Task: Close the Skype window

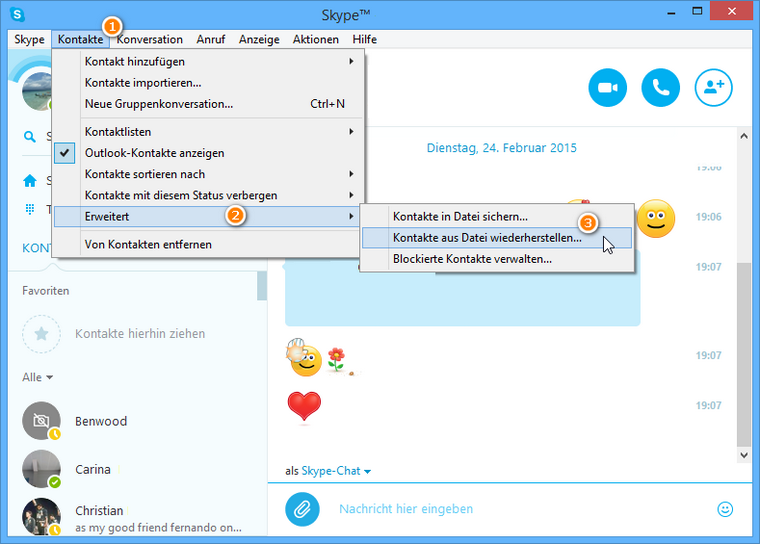Action: point(731,11)
